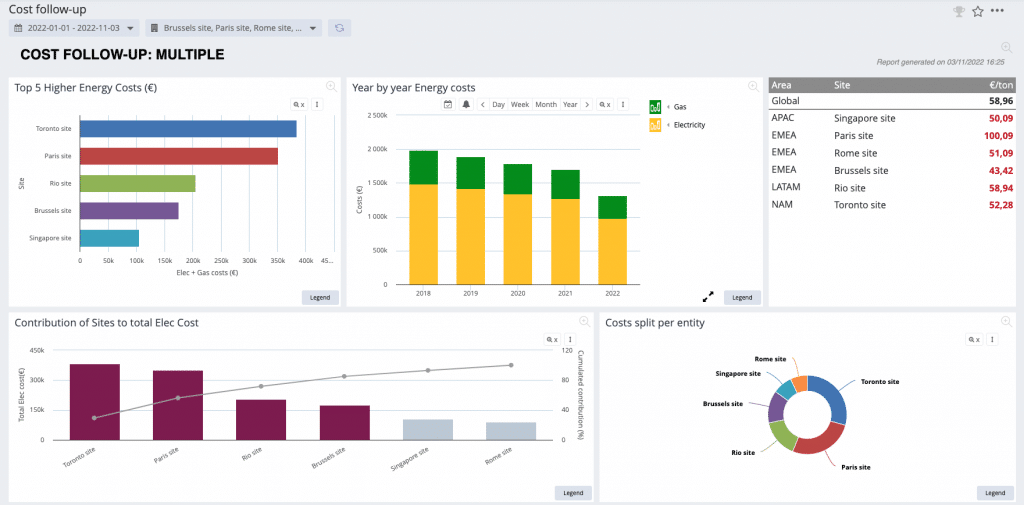This screenshot has width=1024, height=505.
Task: Click the 2022 stacked bar in Year by year chart
Action: click(x=613, y=240)
